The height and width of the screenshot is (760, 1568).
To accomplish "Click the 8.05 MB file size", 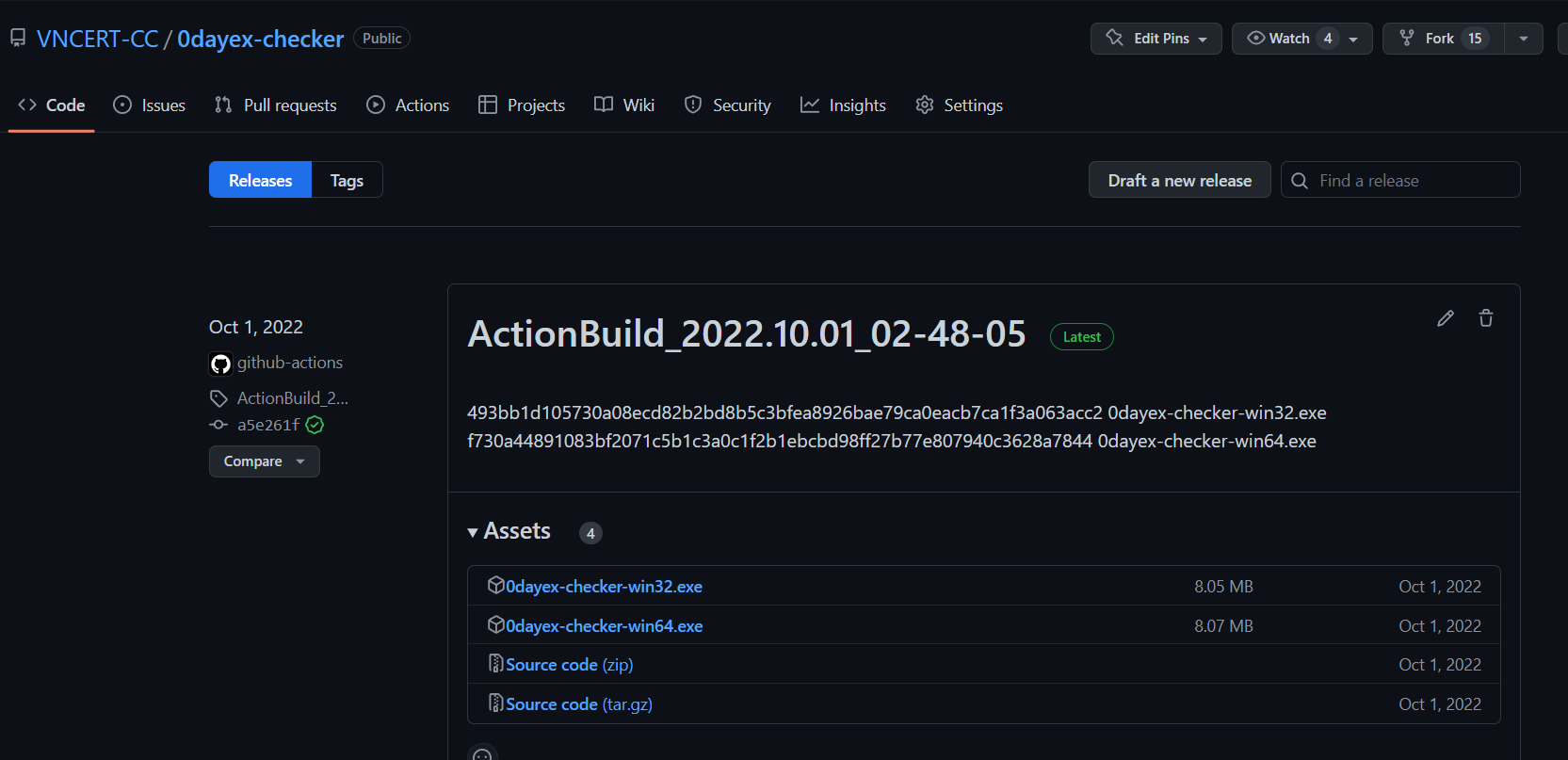I will [1223, 587].
